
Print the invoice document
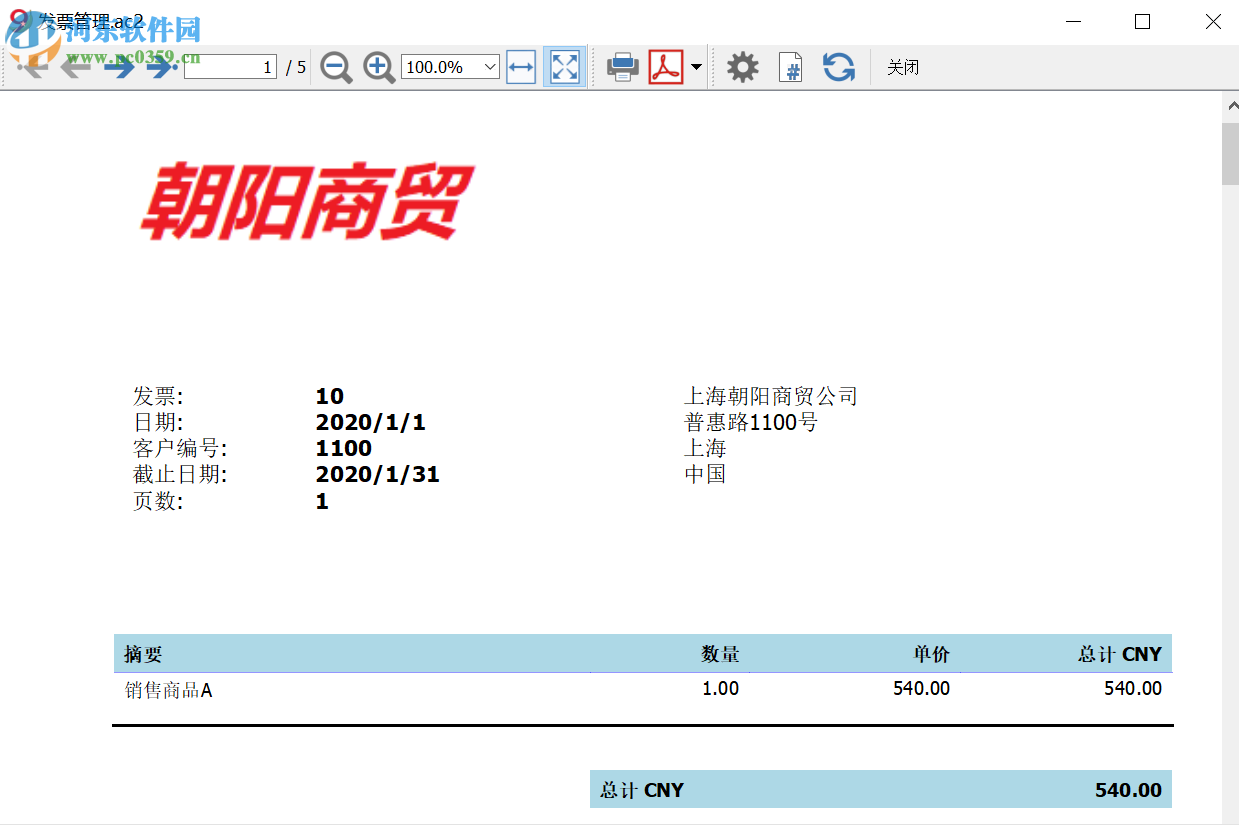point(623,67)
